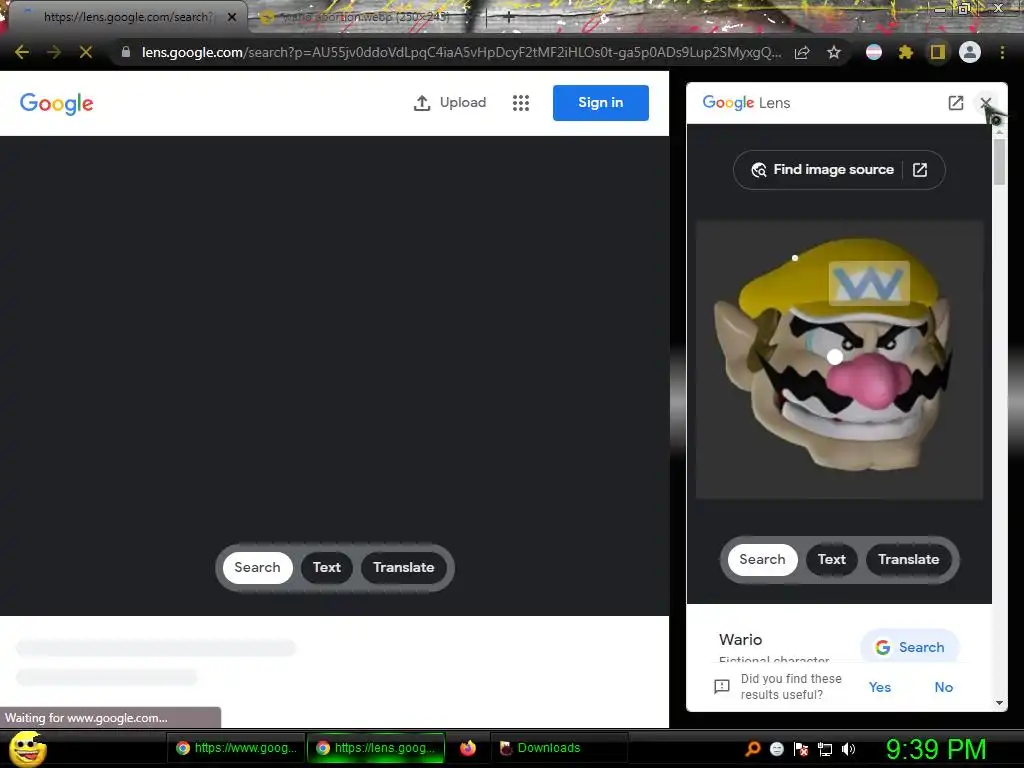Open the Chrome three-dot menu
The width and height of the screenshot is (1024, 768).
pos(1002,52)
